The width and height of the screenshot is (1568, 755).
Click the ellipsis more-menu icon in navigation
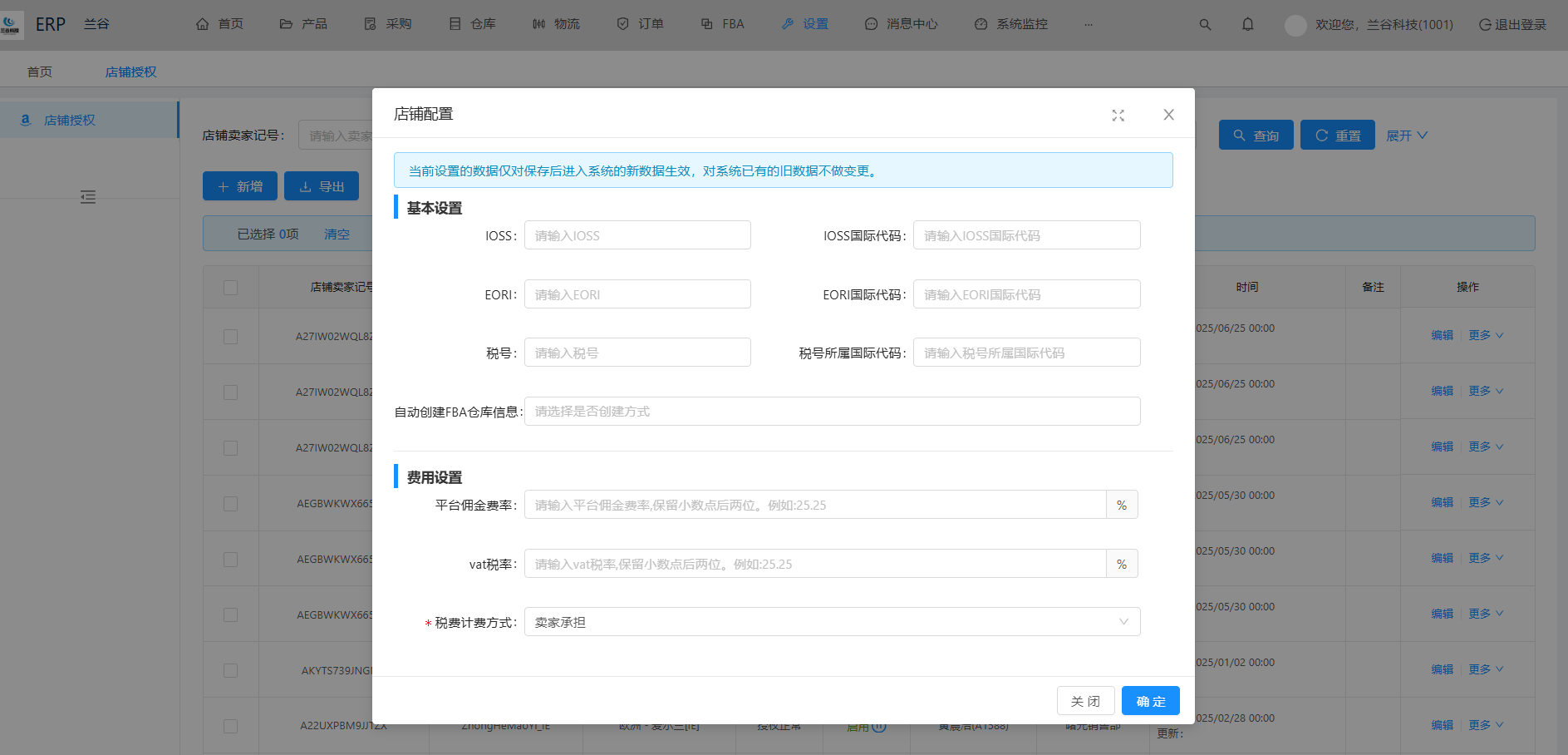pyautogui.click(x=1088, y=25)
